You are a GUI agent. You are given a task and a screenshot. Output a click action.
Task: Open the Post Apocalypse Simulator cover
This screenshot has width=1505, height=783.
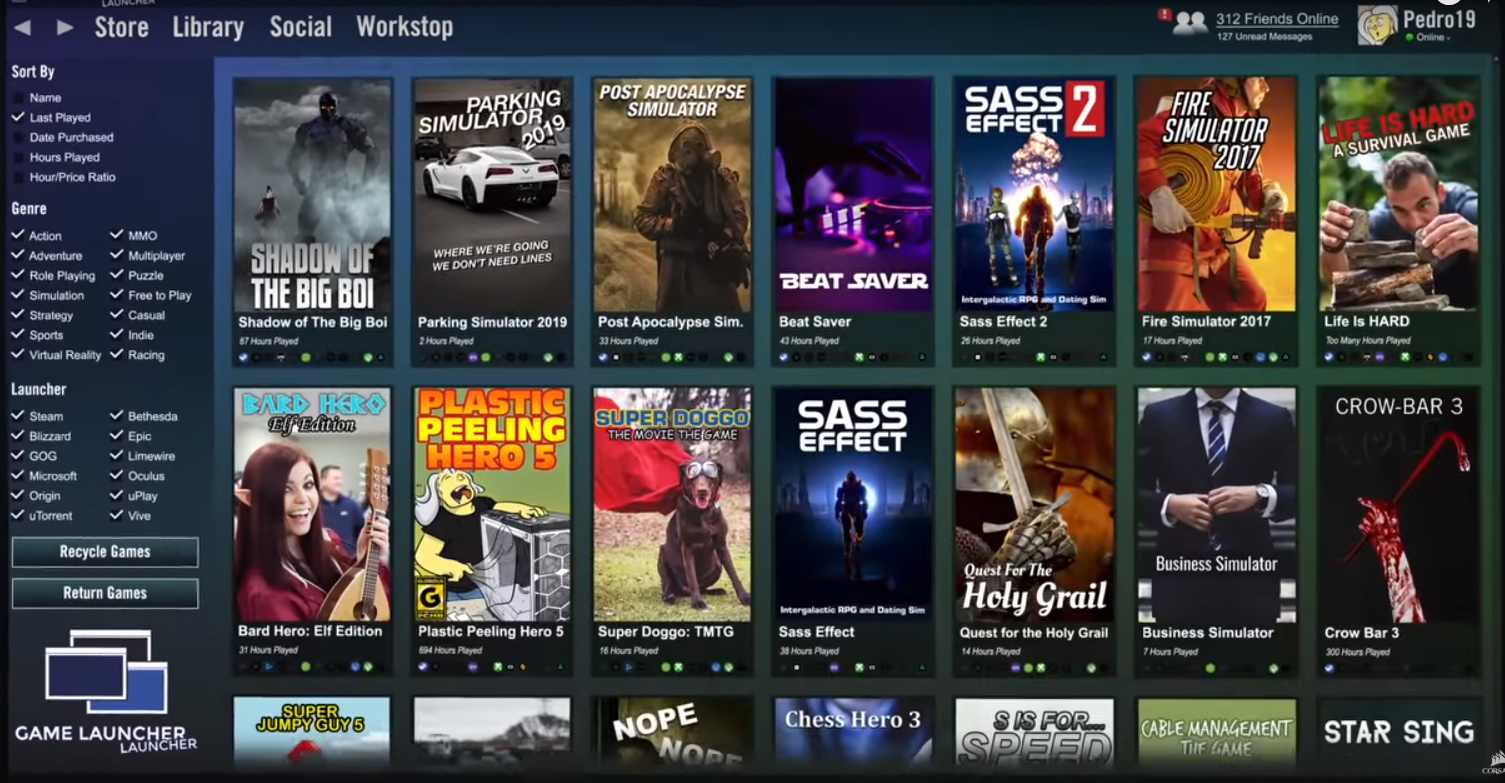pos(672,195)
